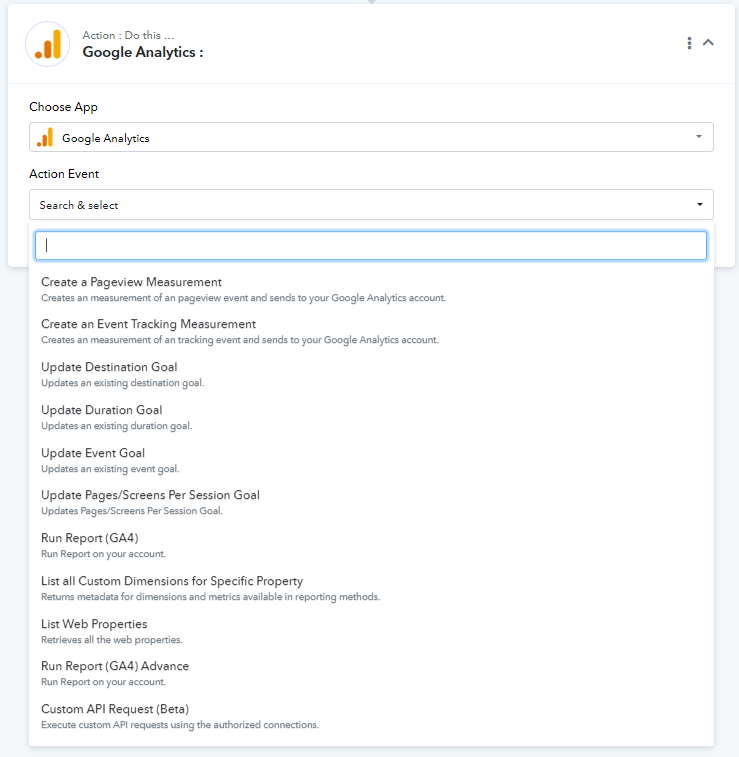Select Create an Event Tracking Measurement
The width and height of the screenshot is (739, 757).
[371, 331]
